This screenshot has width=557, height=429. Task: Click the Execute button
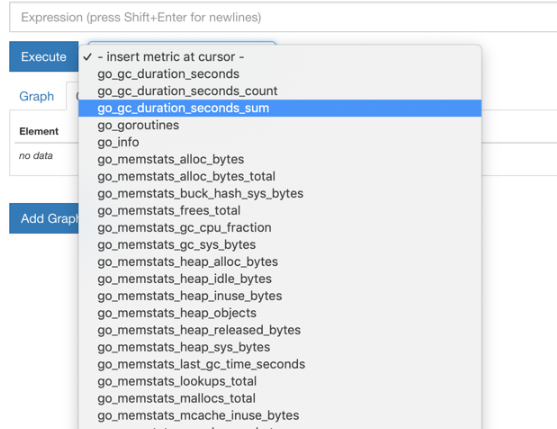[x=44, y=57]
